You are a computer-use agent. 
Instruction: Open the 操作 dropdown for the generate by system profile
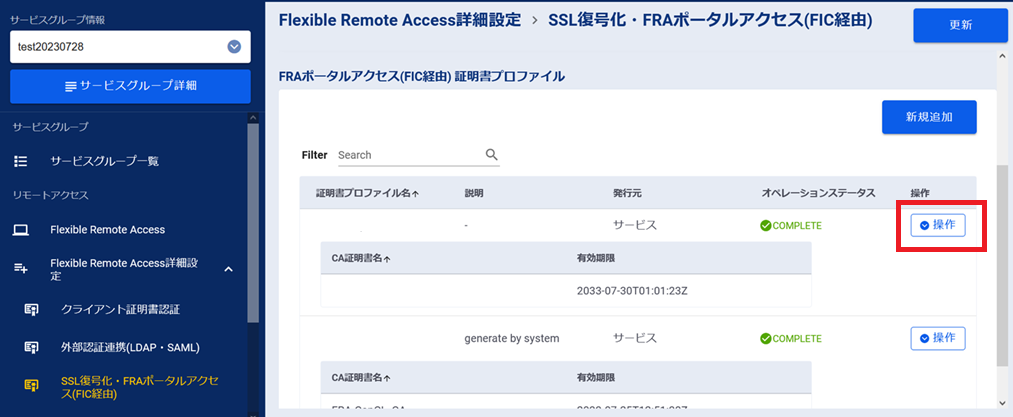[x=938, y=338]
